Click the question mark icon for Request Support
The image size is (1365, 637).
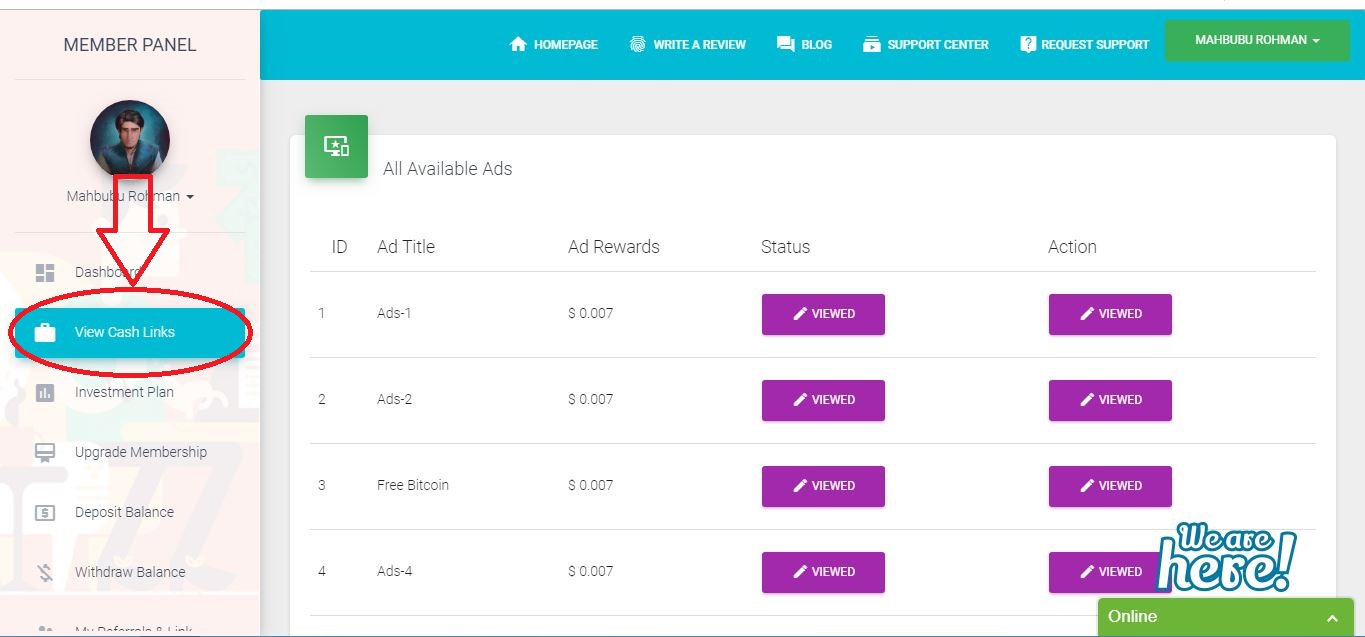click(x=1027, y=44)
